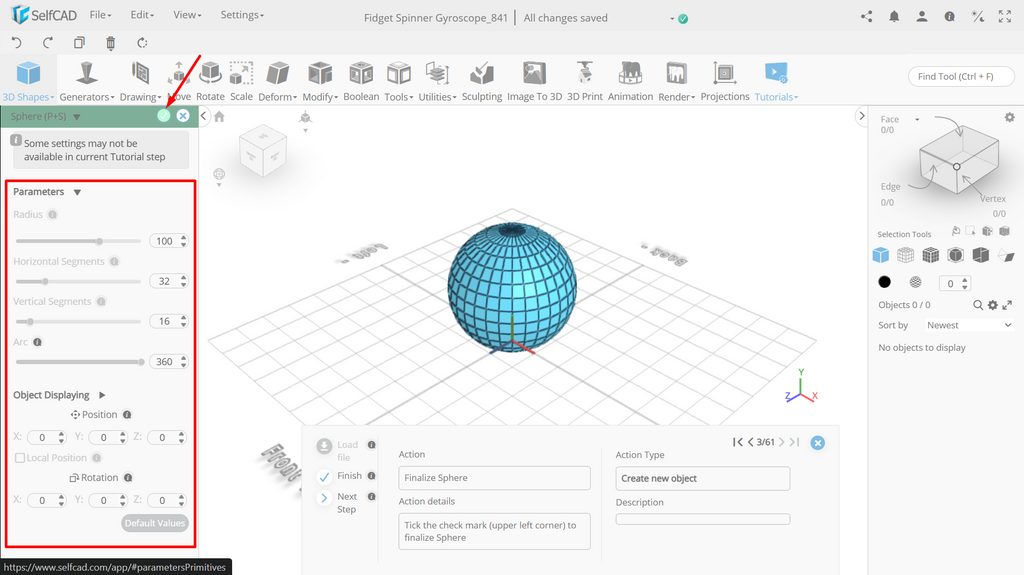The width and height of the screenshot is (1024, 575).
Task: Select wireframe cube selection mode
Action: (x=905, y=255)
